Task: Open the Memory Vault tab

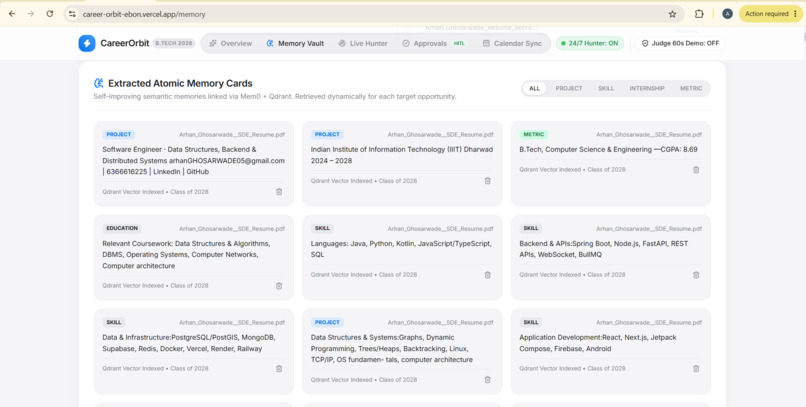Action: [296, 44]
